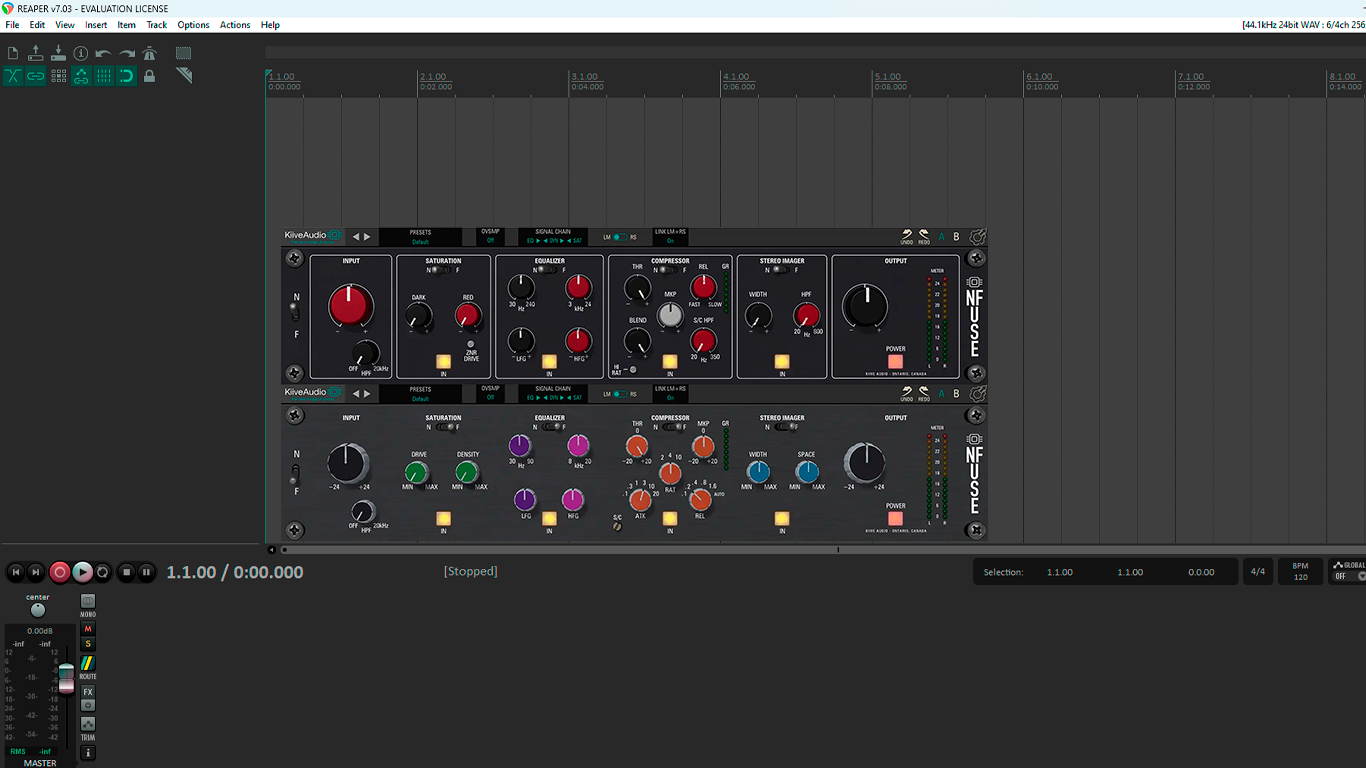Toggle auto-crossfade toolbar icon

coord(13,76)
